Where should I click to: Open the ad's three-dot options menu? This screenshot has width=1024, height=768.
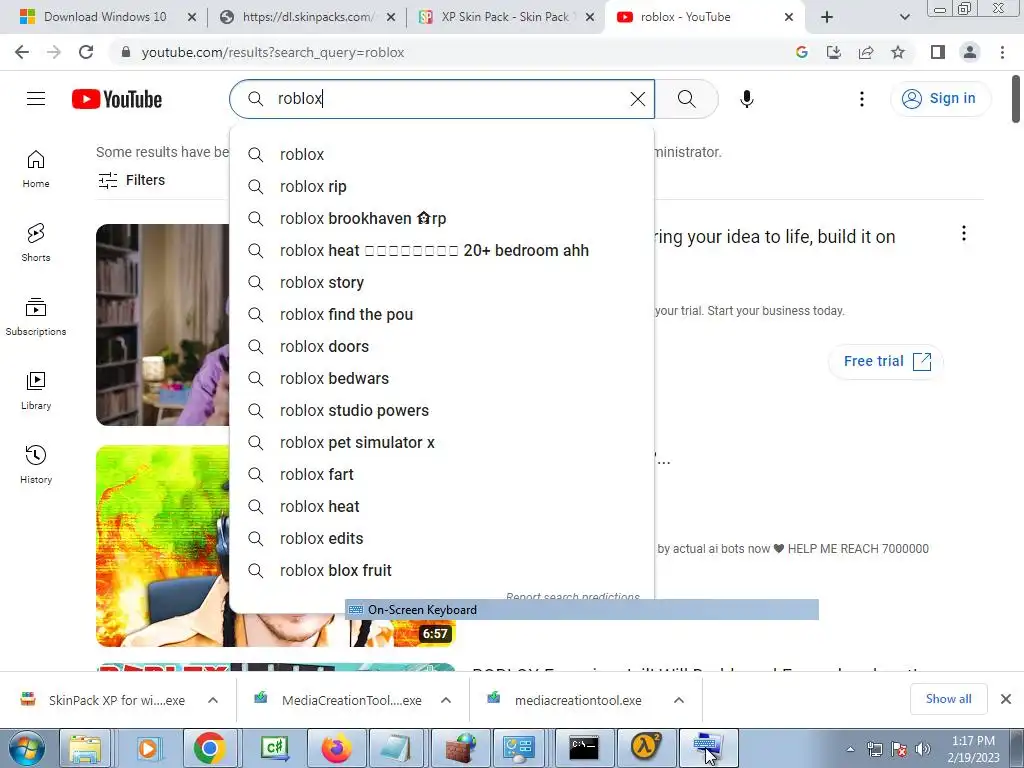click(x=963, y=233)
